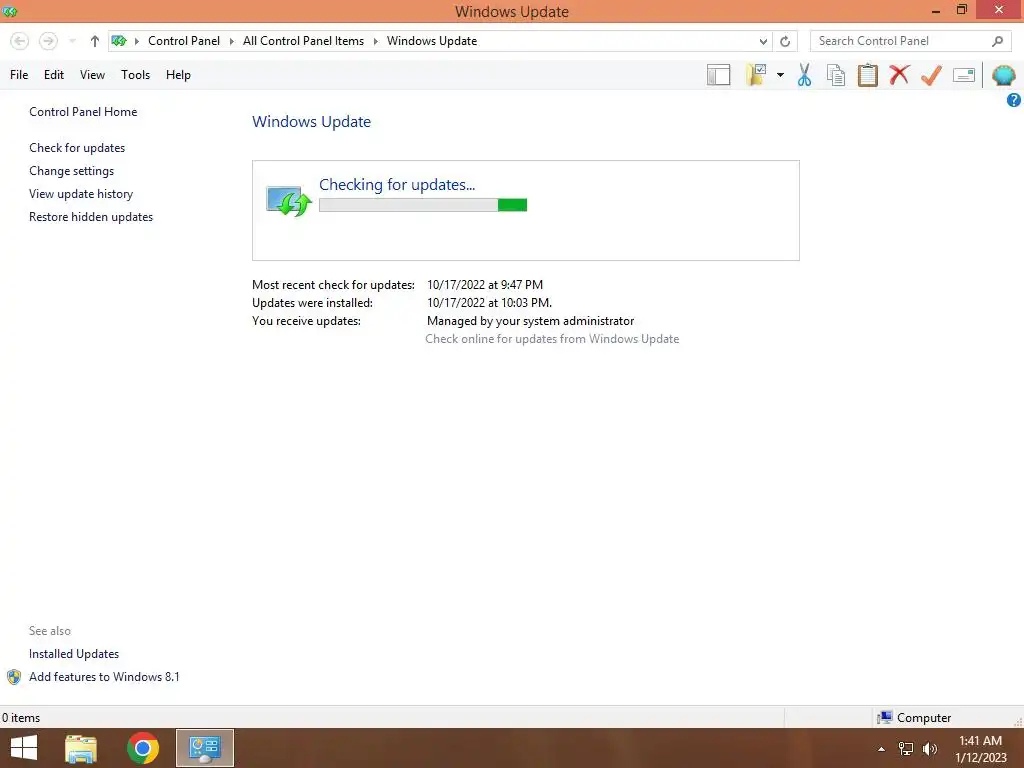Click the Windows Update page heading

[x=312, y=121]
